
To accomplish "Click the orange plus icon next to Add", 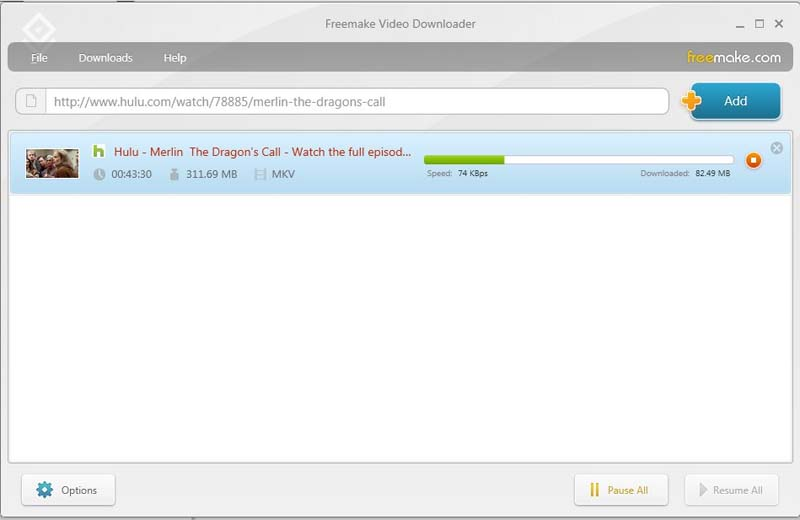I will point(691,101).
